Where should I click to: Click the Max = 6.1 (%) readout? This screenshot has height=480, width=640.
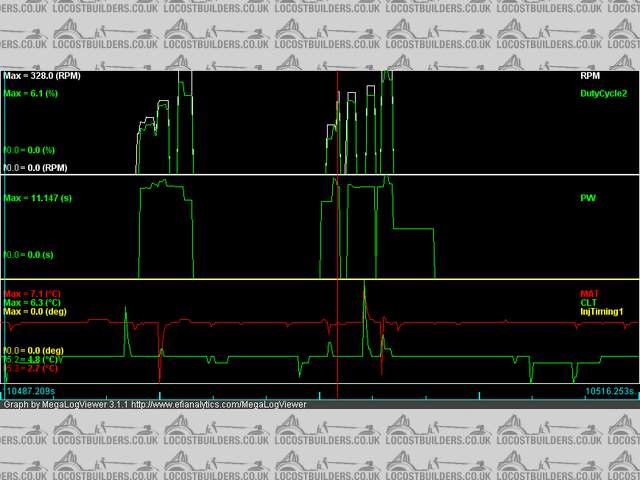(33, 93)
